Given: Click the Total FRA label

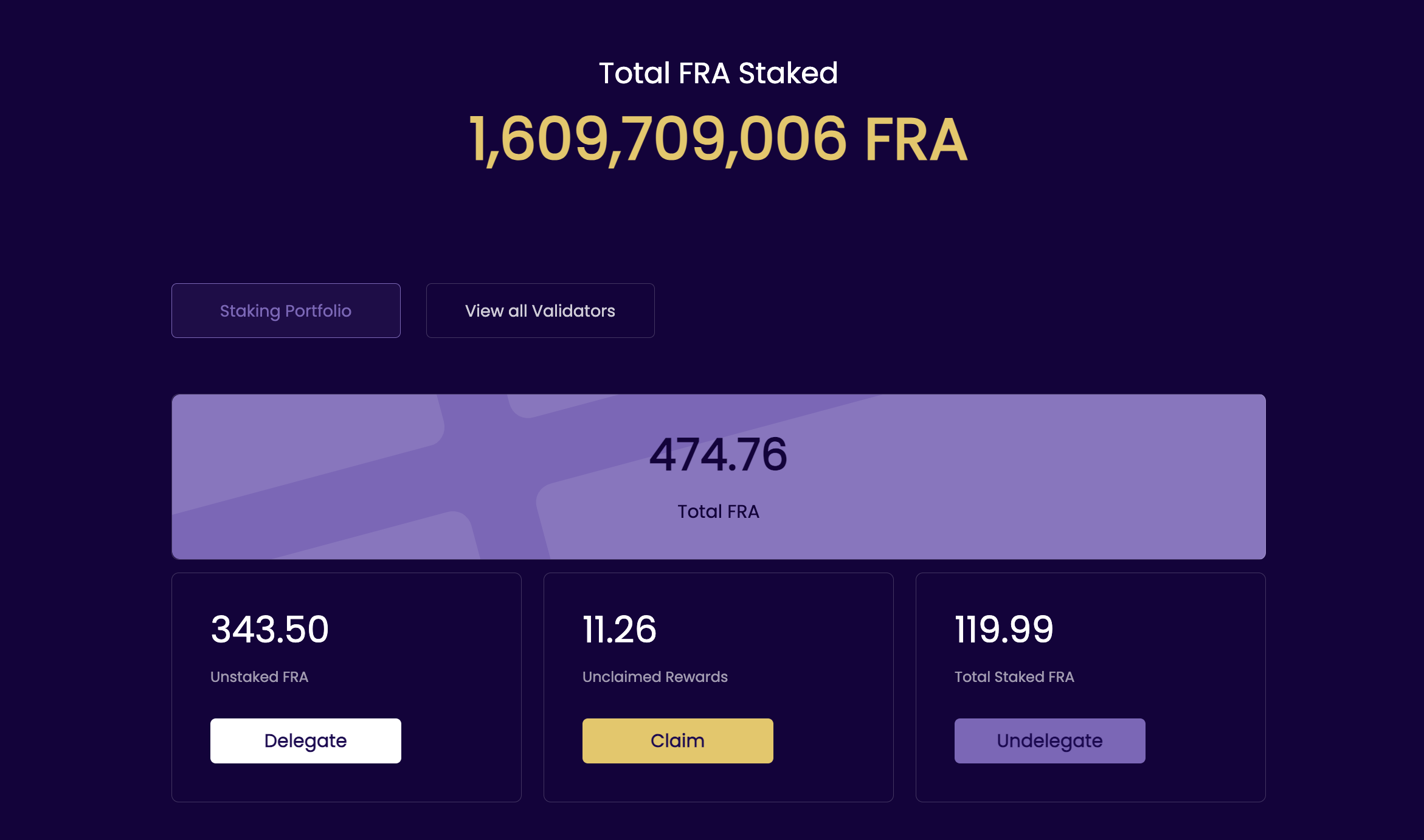Looking at the screenshot, I should click(x=718, y=512).
